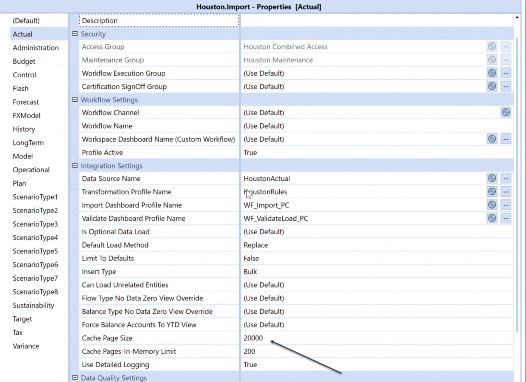Open ellipsis browse for Validate Dashboard Profile Name
The width and height of the screenshot is (526, 382).
coord(506,218)
